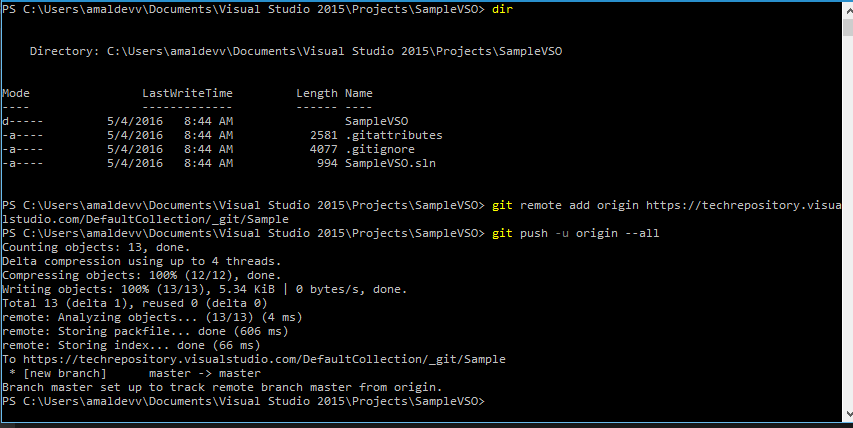Image resolution: width=853 pixels, height=428 pixels.
Task: Click the Length column header
Action: click(x=316, y=92)
